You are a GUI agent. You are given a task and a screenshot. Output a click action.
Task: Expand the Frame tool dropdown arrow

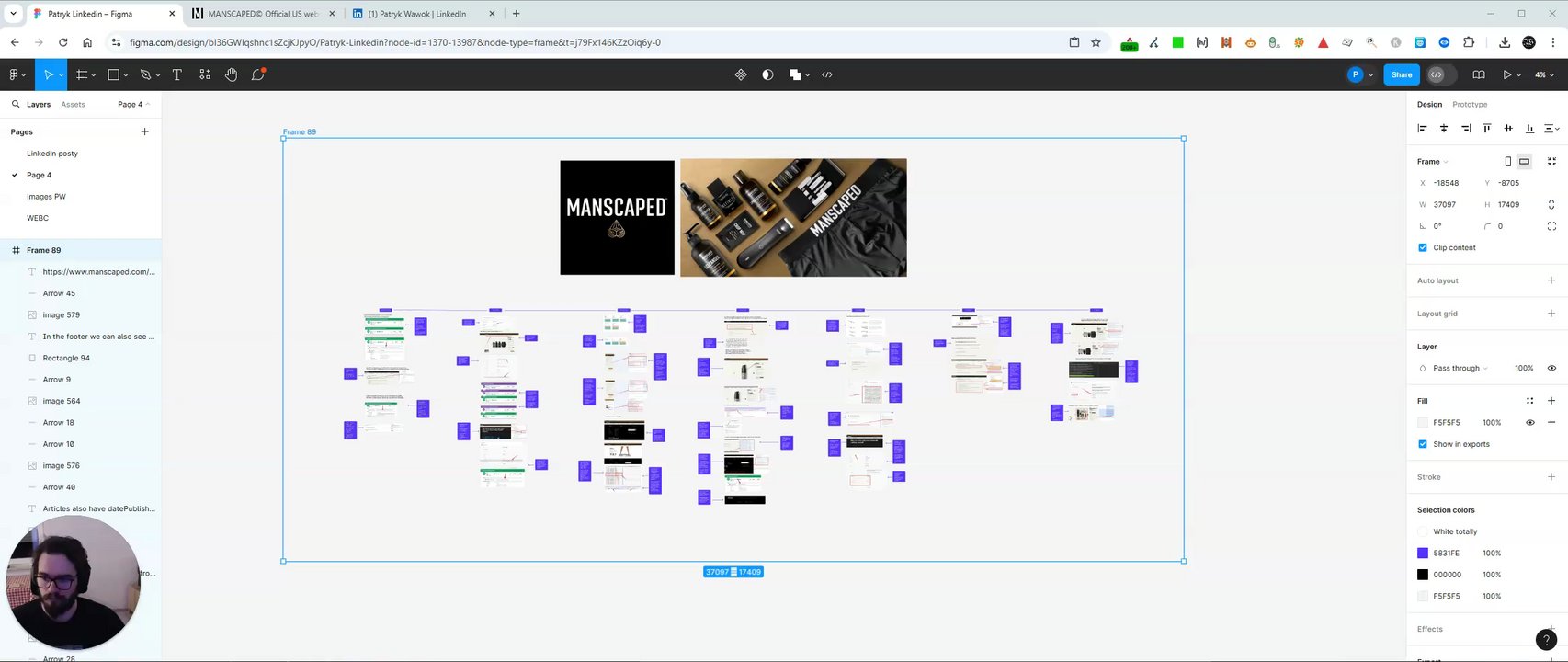(94, 75)
